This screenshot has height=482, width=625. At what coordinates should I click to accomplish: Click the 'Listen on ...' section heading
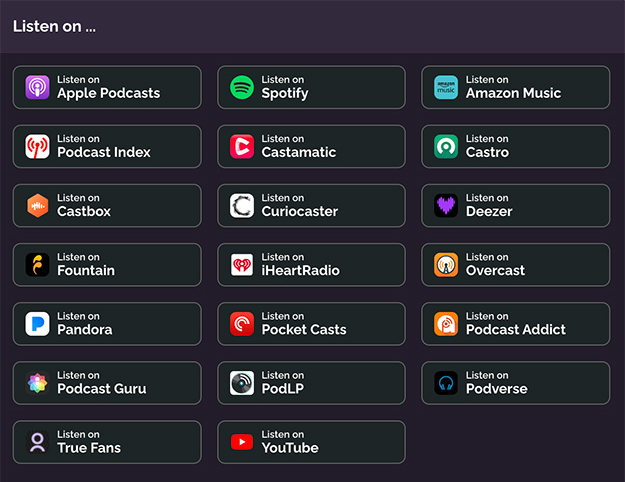coord(54,26)
